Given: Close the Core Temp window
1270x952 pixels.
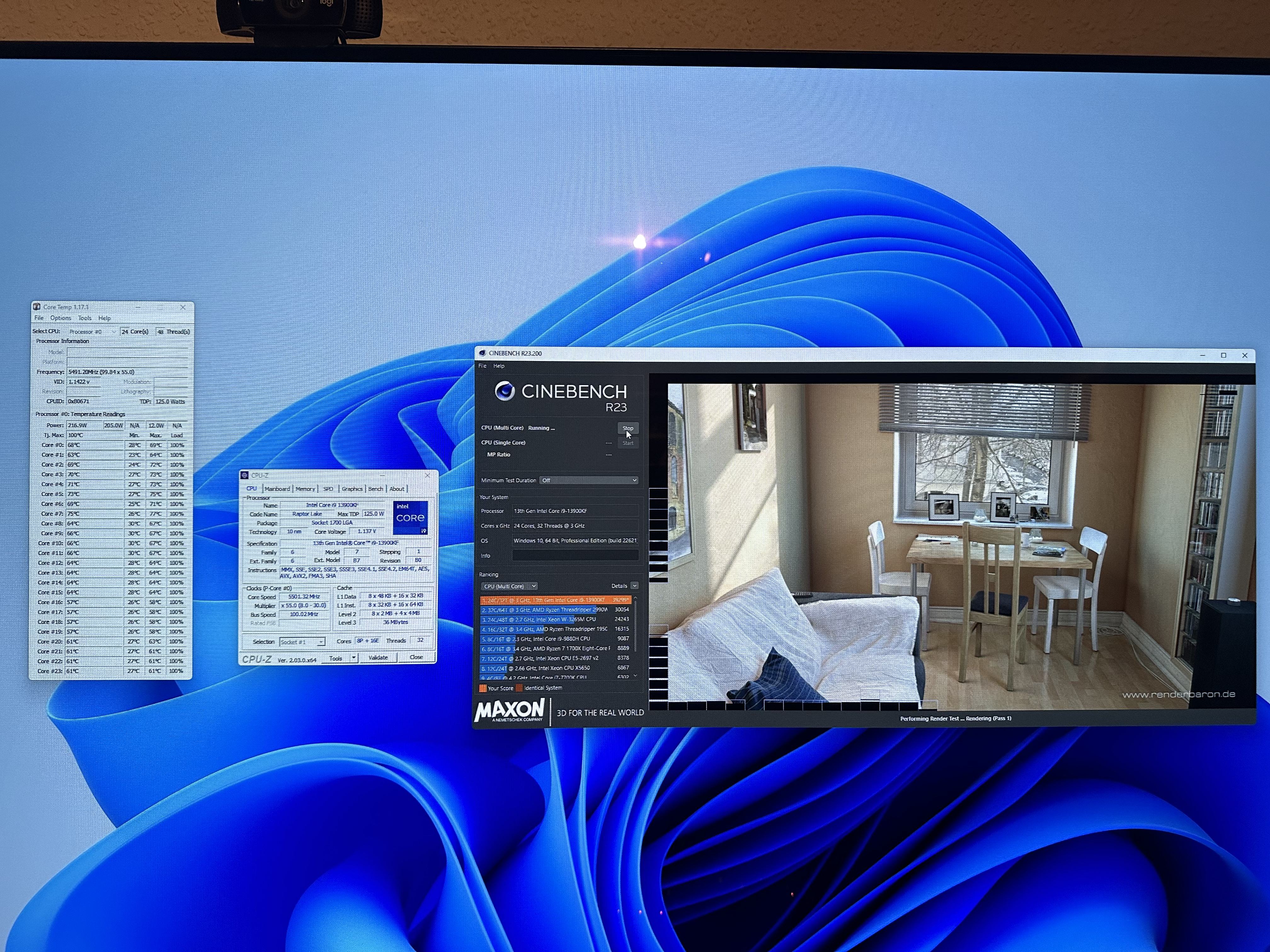Looking at the screenshot, I should click(x=183, y=307).
